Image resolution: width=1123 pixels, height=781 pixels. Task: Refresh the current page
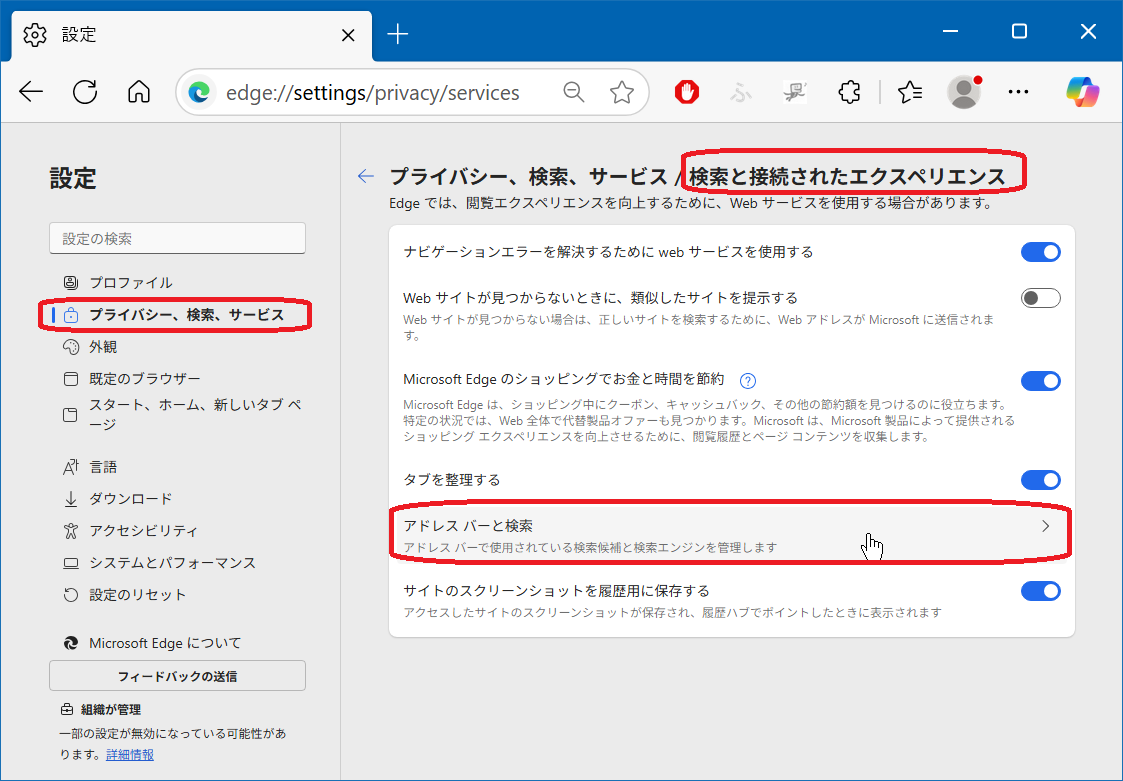click(x=86, y=93)
